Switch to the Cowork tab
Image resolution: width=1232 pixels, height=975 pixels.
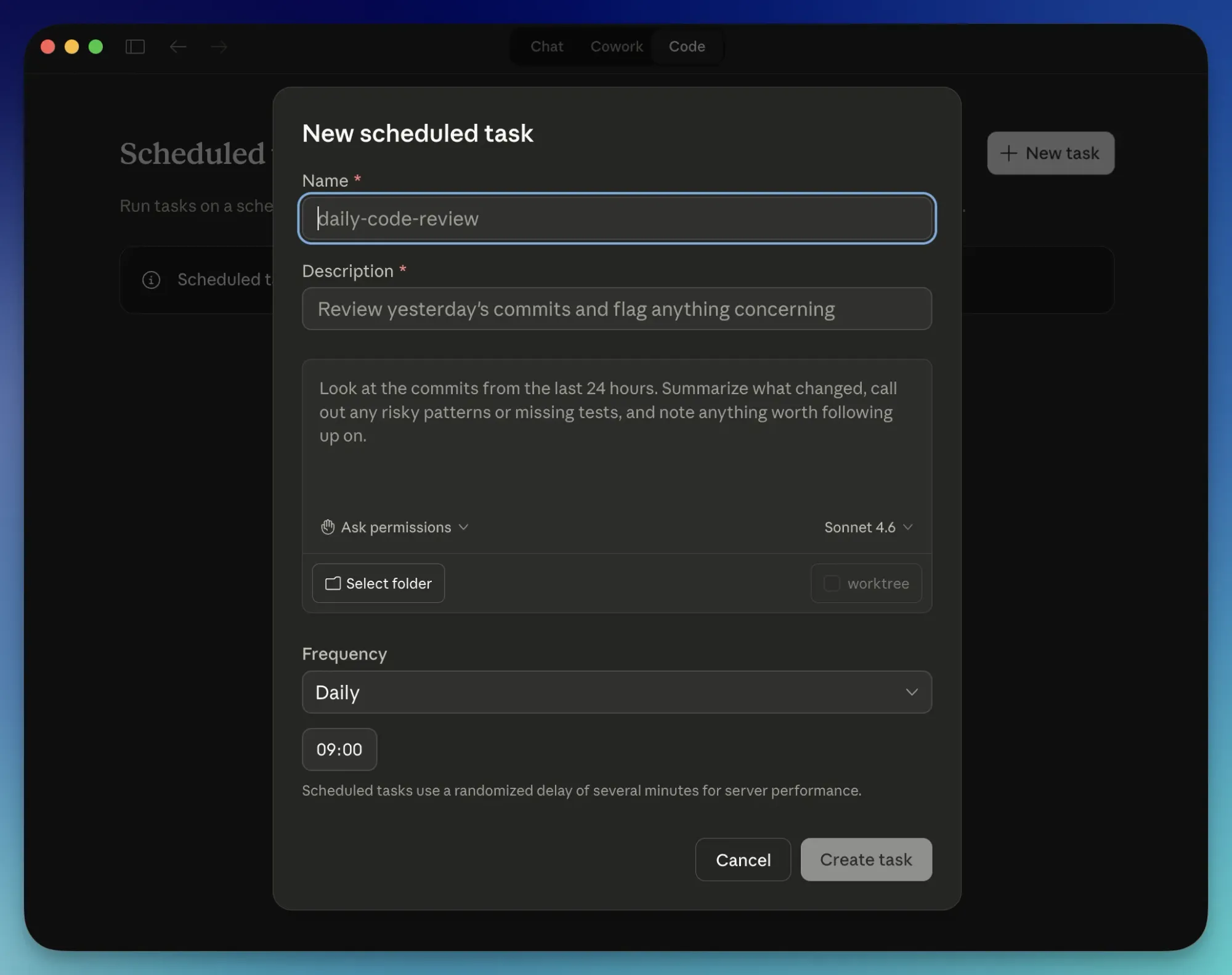coord(616,47)
